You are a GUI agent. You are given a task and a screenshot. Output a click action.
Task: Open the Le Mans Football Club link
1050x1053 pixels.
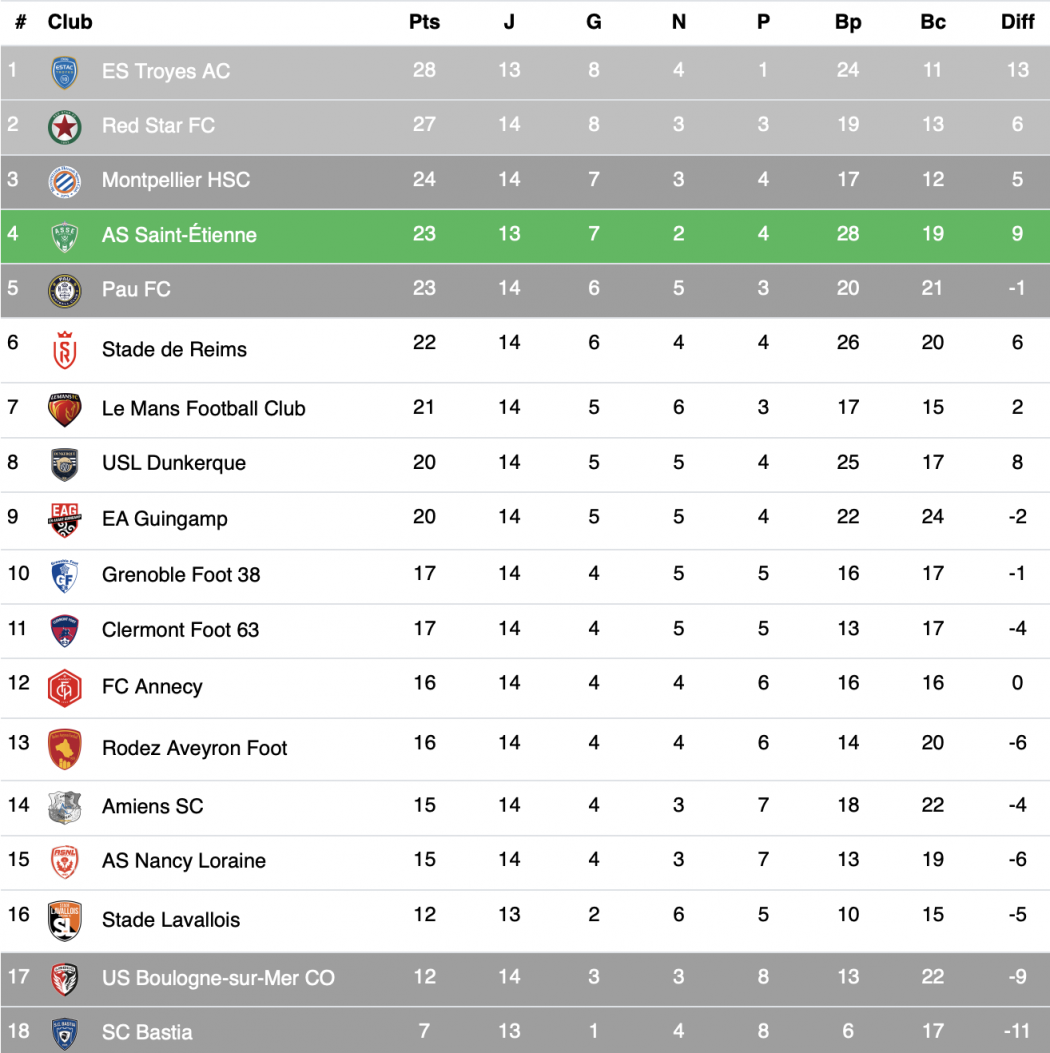point(203,409)
